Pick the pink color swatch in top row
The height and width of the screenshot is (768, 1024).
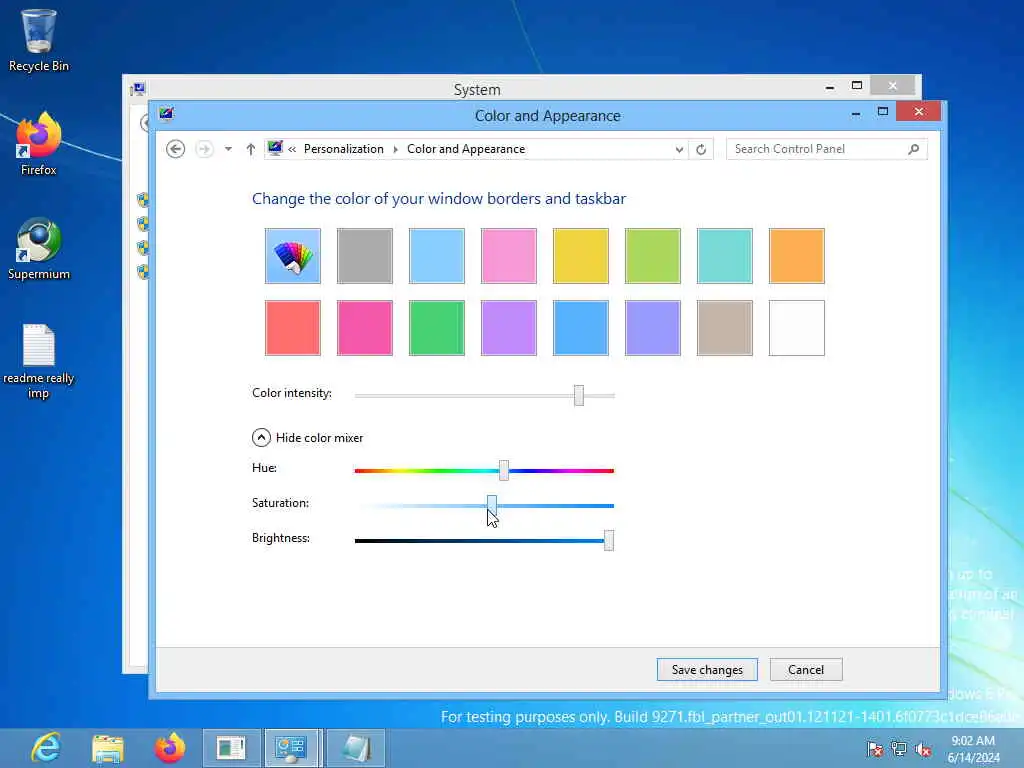click(509, 256)
